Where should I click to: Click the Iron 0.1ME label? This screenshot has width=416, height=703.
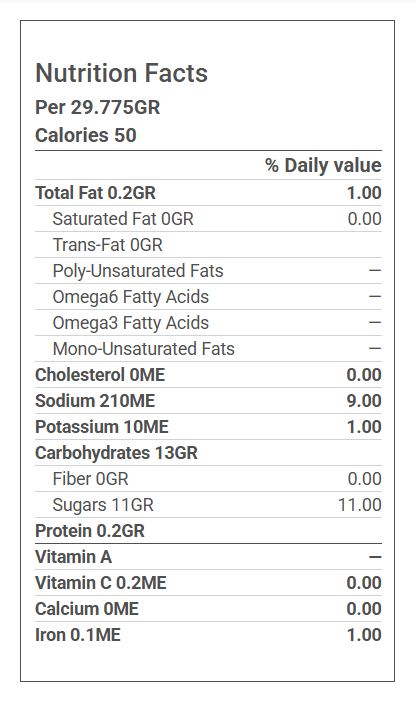(x=78, y=635)
